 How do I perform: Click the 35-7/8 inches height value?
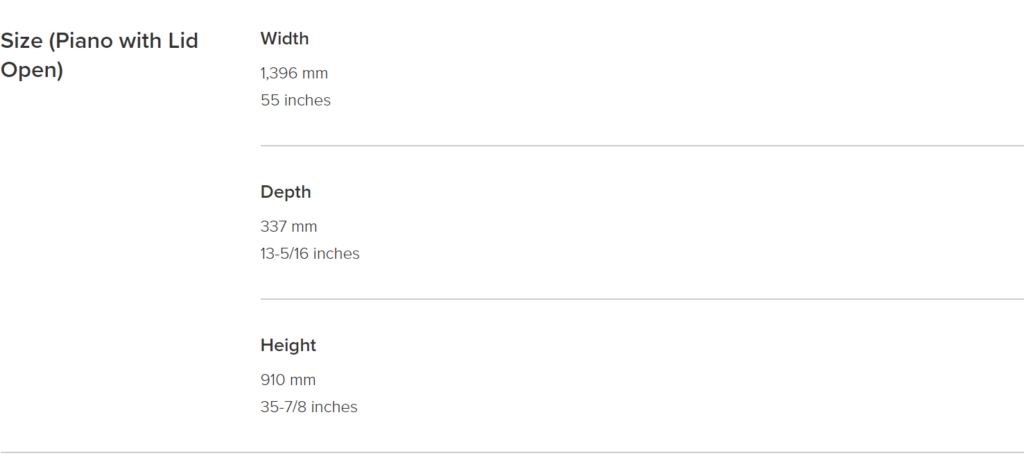pyautogui.click(x=309, y=407)
